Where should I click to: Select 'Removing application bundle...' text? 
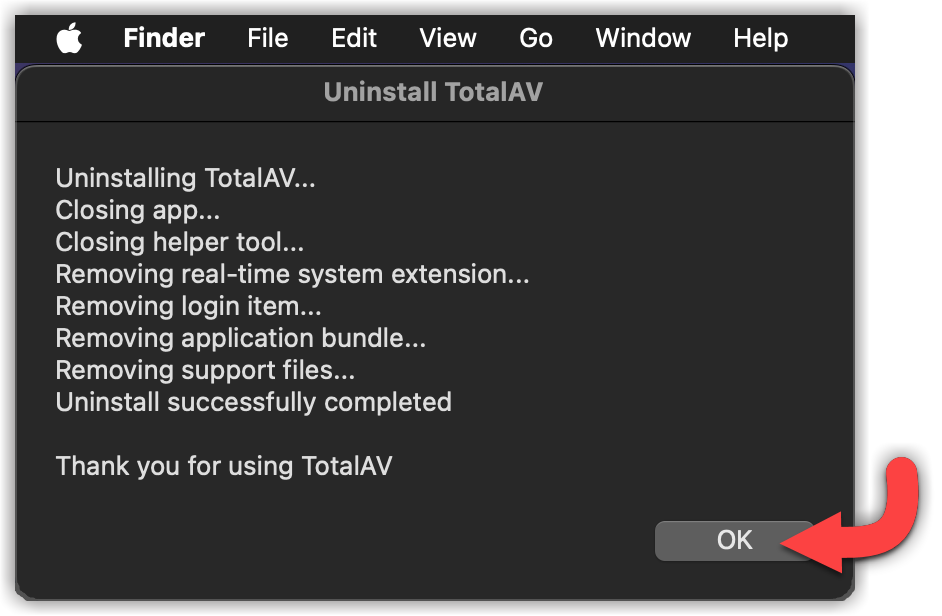[240, 338]
